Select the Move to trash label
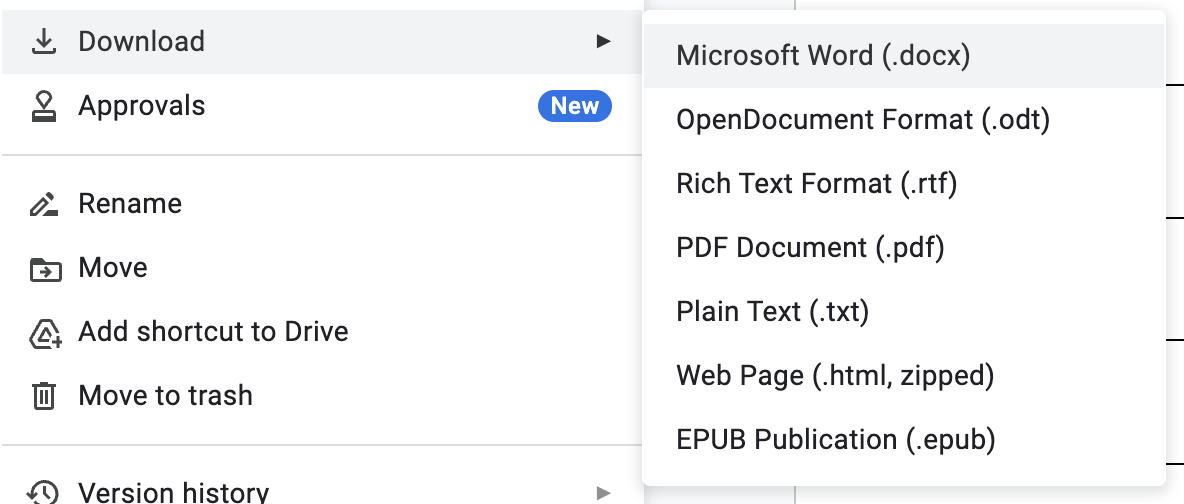Image resolution: width=1184 pixels, height=504 pixels. (x=165, y=396)
